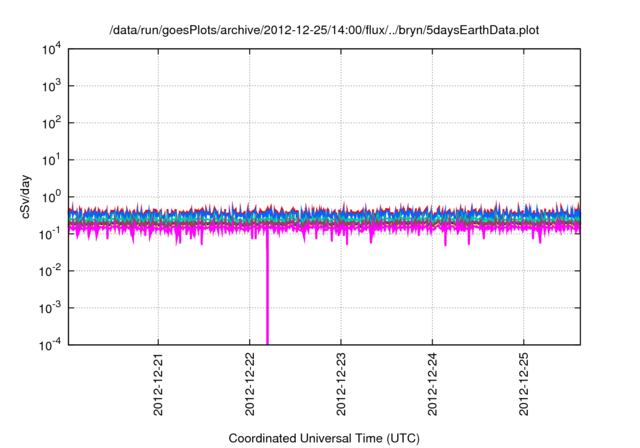Click the 10^-1 y-axis tick label

50,234
